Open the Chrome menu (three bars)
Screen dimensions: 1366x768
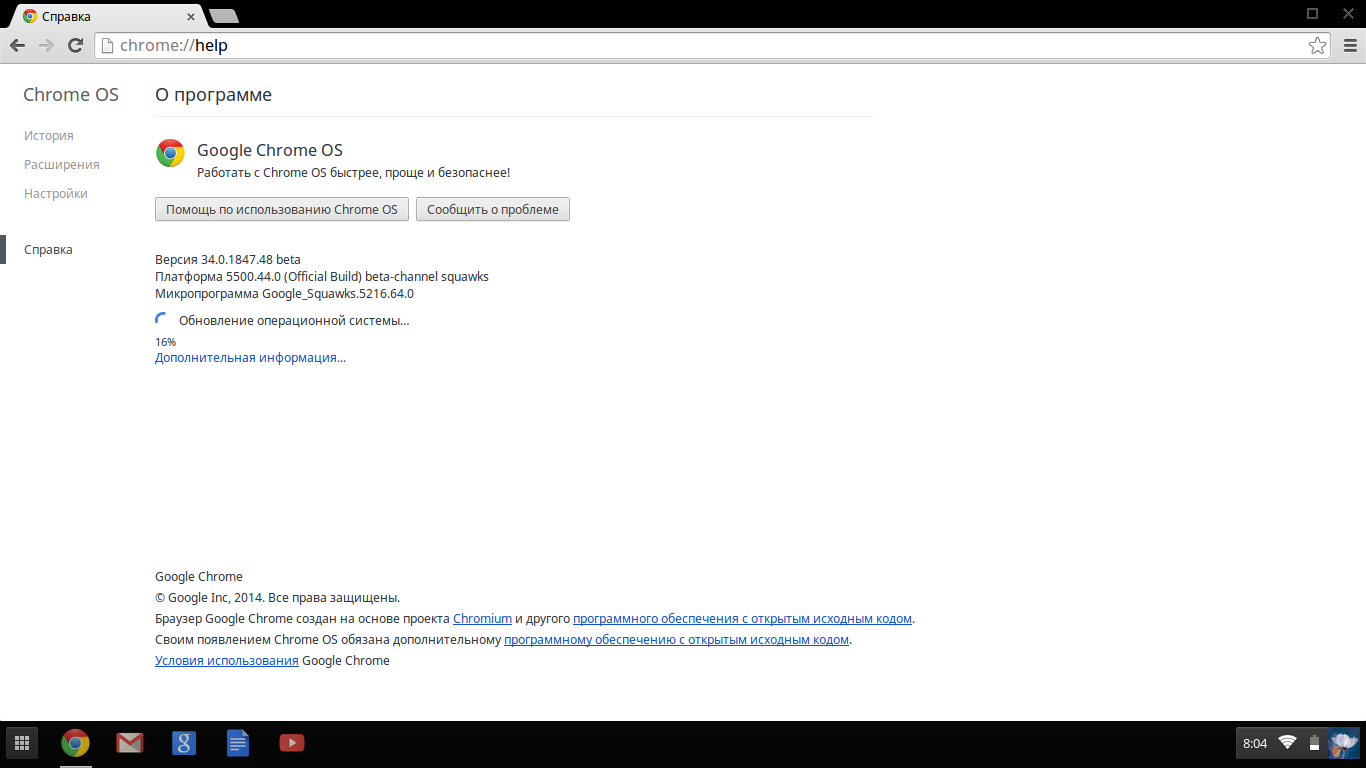[1349, 45]
